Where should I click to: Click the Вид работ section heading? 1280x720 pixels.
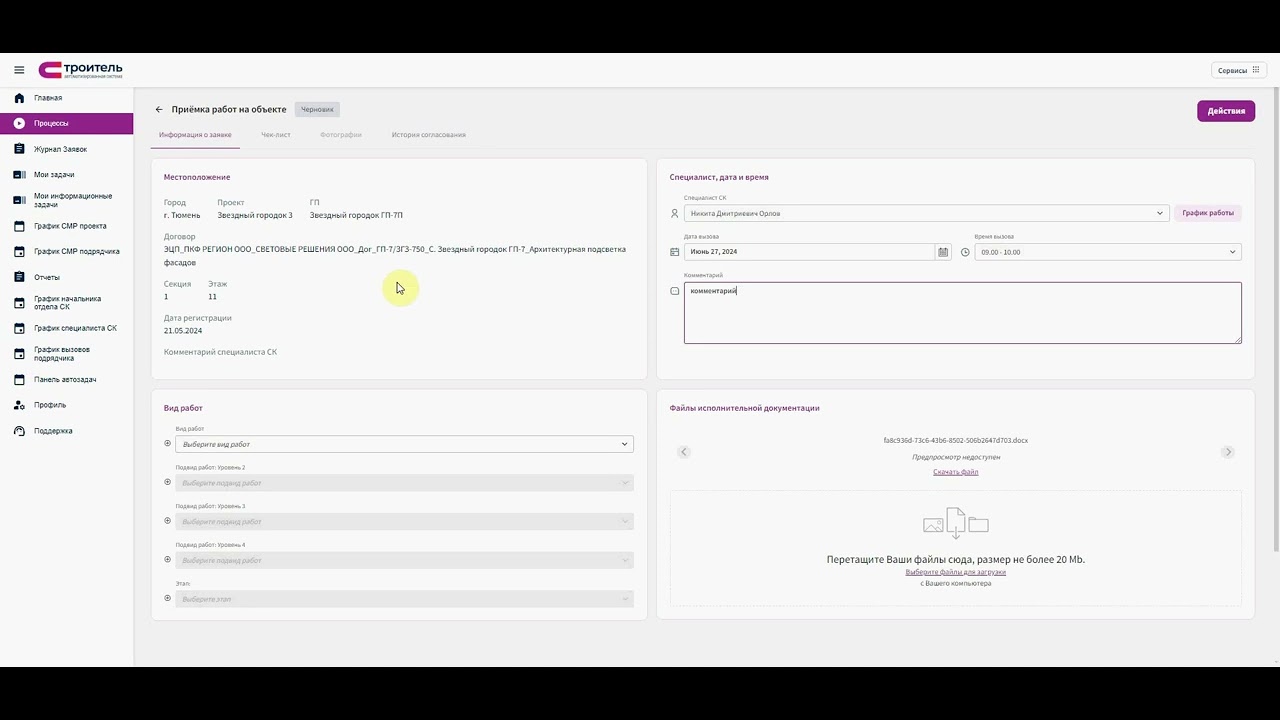point(183,408)
